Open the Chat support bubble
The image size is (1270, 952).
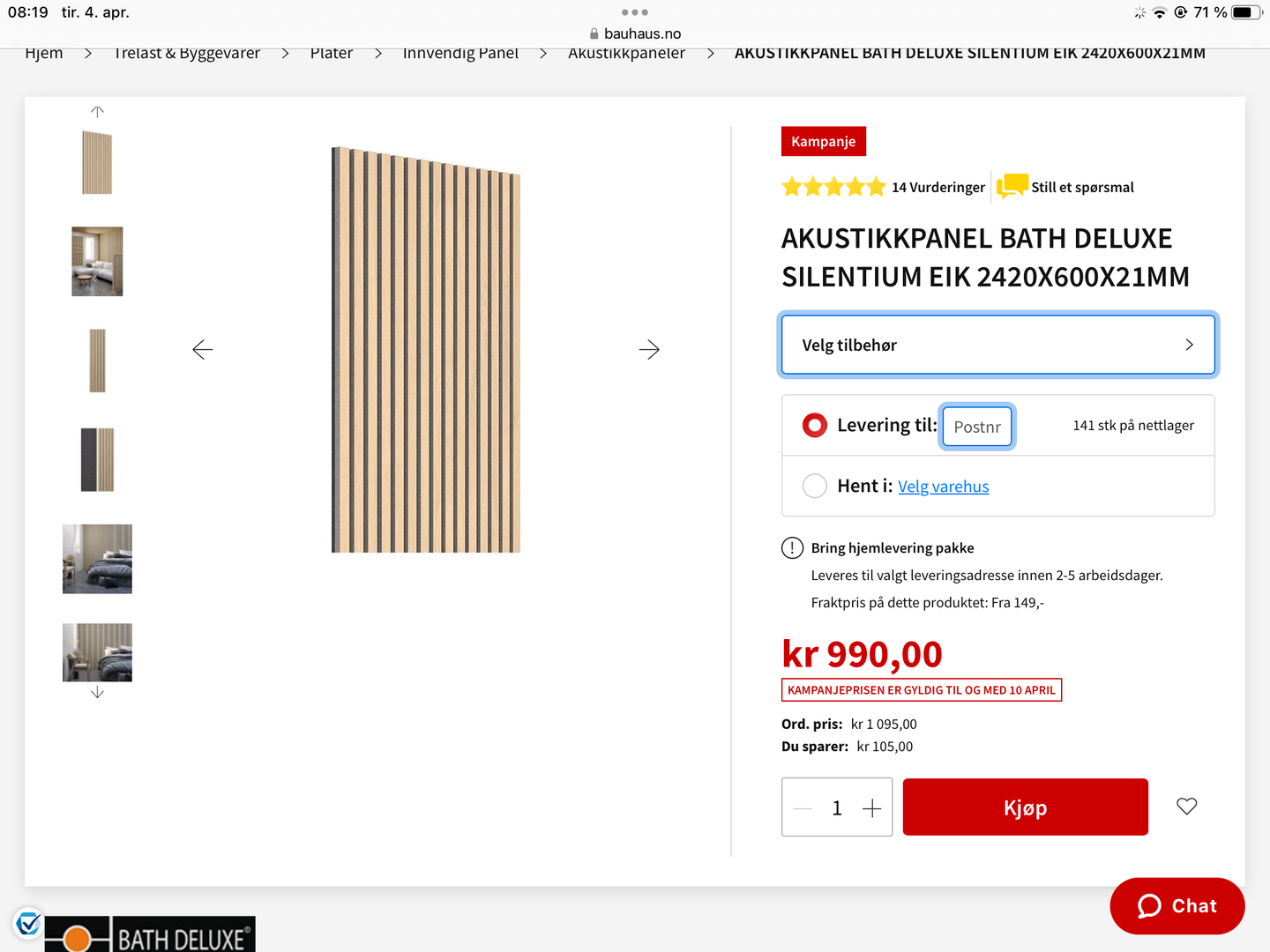pyautogui.click(x=1177, y=906)
